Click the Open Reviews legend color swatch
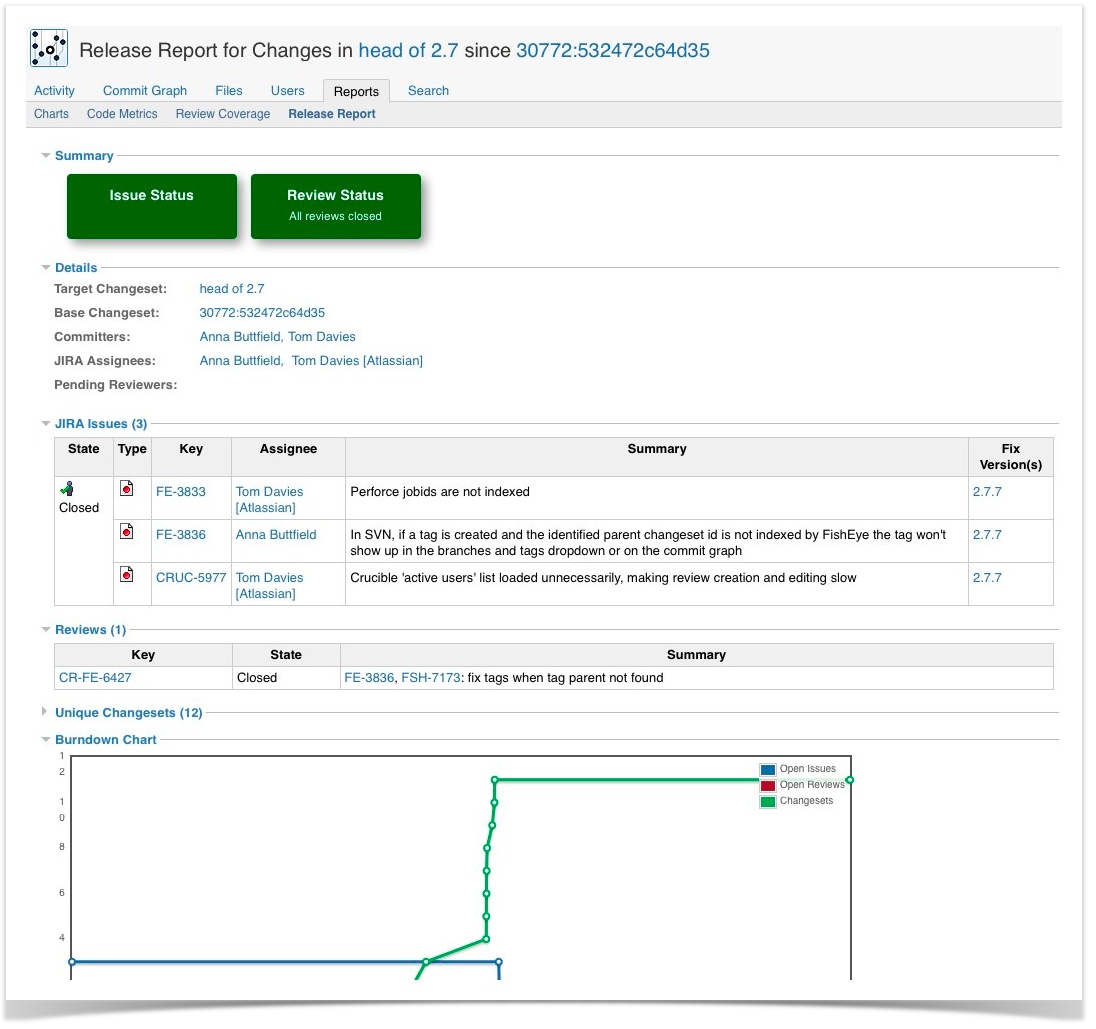Image resolution: width=1096 pixels, height=1029 pixels. coord(767,785)
